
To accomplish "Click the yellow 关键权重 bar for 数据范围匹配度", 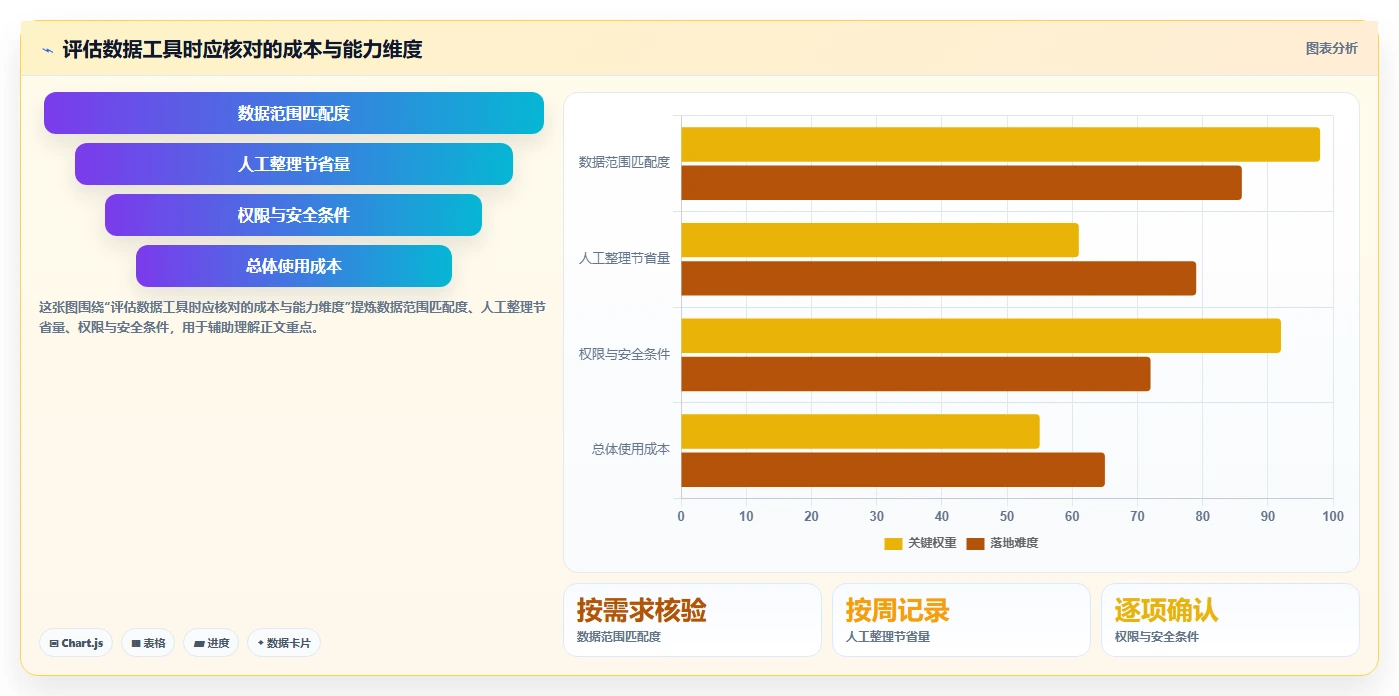I will [1000, 144].
